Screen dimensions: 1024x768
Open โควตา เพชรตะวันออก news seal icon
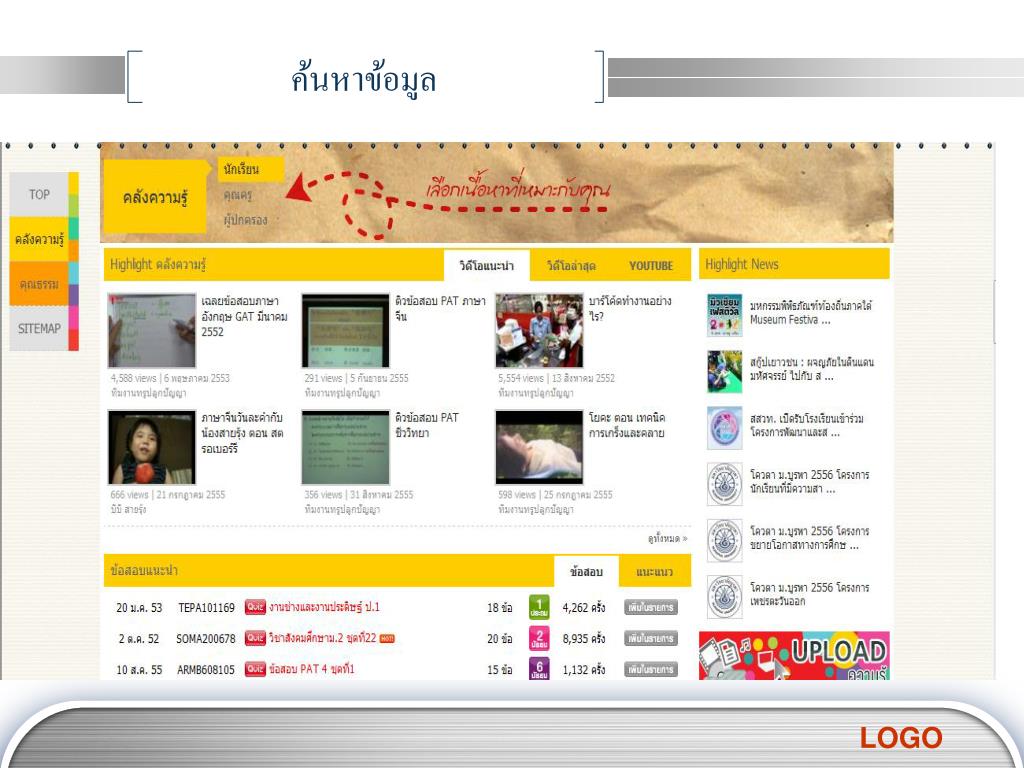click(x=724, y=596)
